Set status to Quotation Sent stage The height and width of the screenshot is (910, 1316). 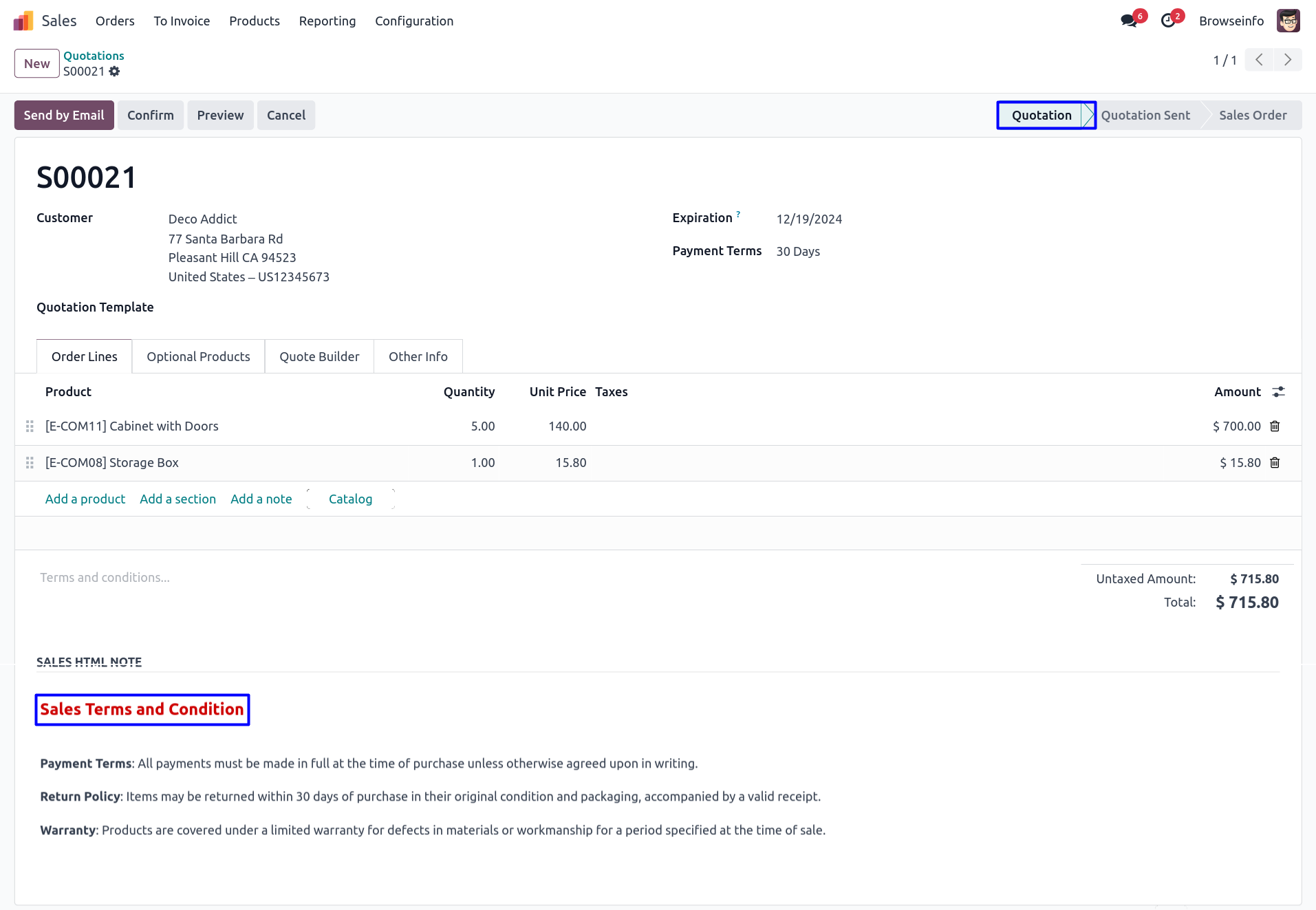[1145, 116]
